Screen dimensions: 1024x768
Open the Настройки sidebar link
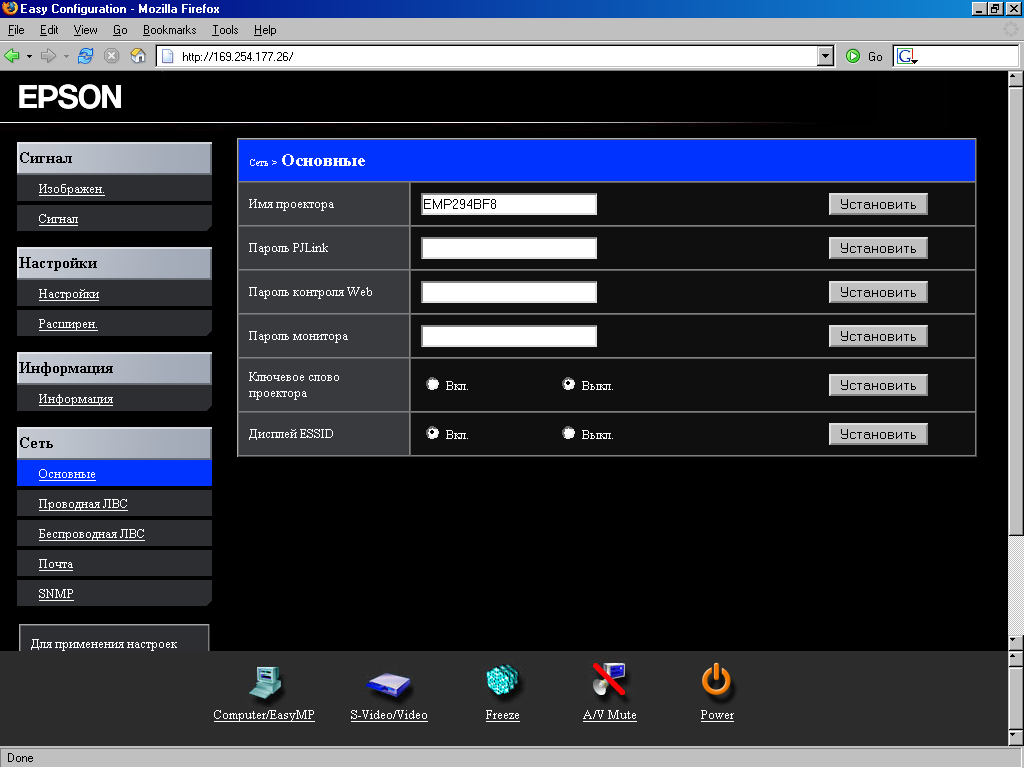[69, 294]
